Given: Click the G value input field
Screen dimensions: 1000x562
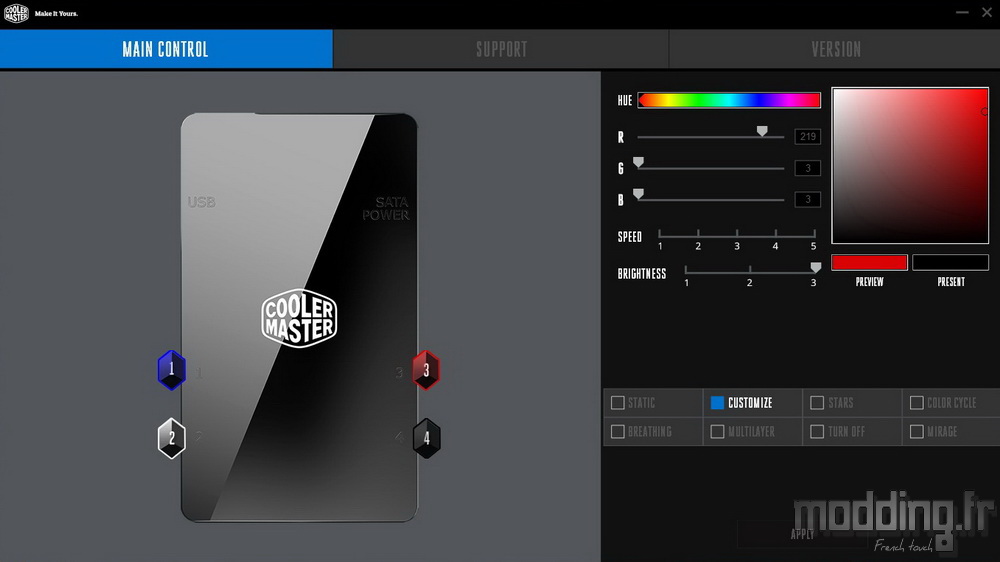Looking at the screenshot, I should pyautogui.click(x=807, y=168).
